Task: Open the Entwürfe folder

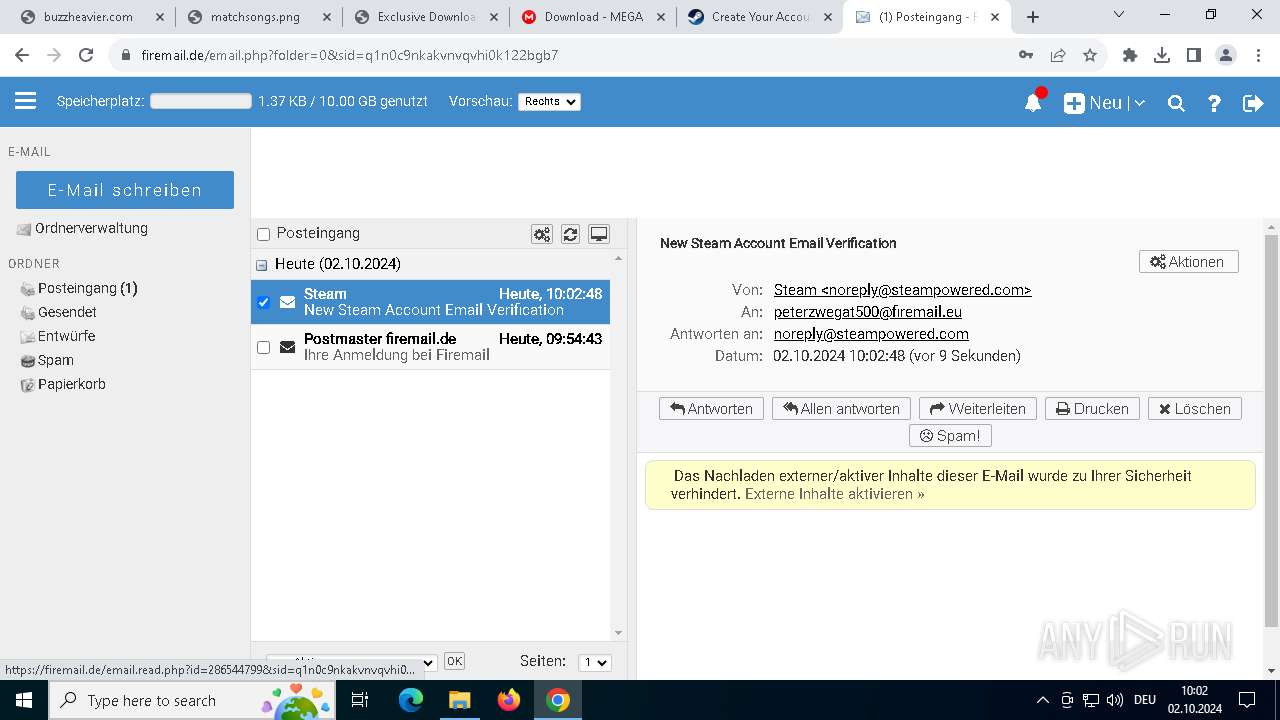Action: [66, 336]
